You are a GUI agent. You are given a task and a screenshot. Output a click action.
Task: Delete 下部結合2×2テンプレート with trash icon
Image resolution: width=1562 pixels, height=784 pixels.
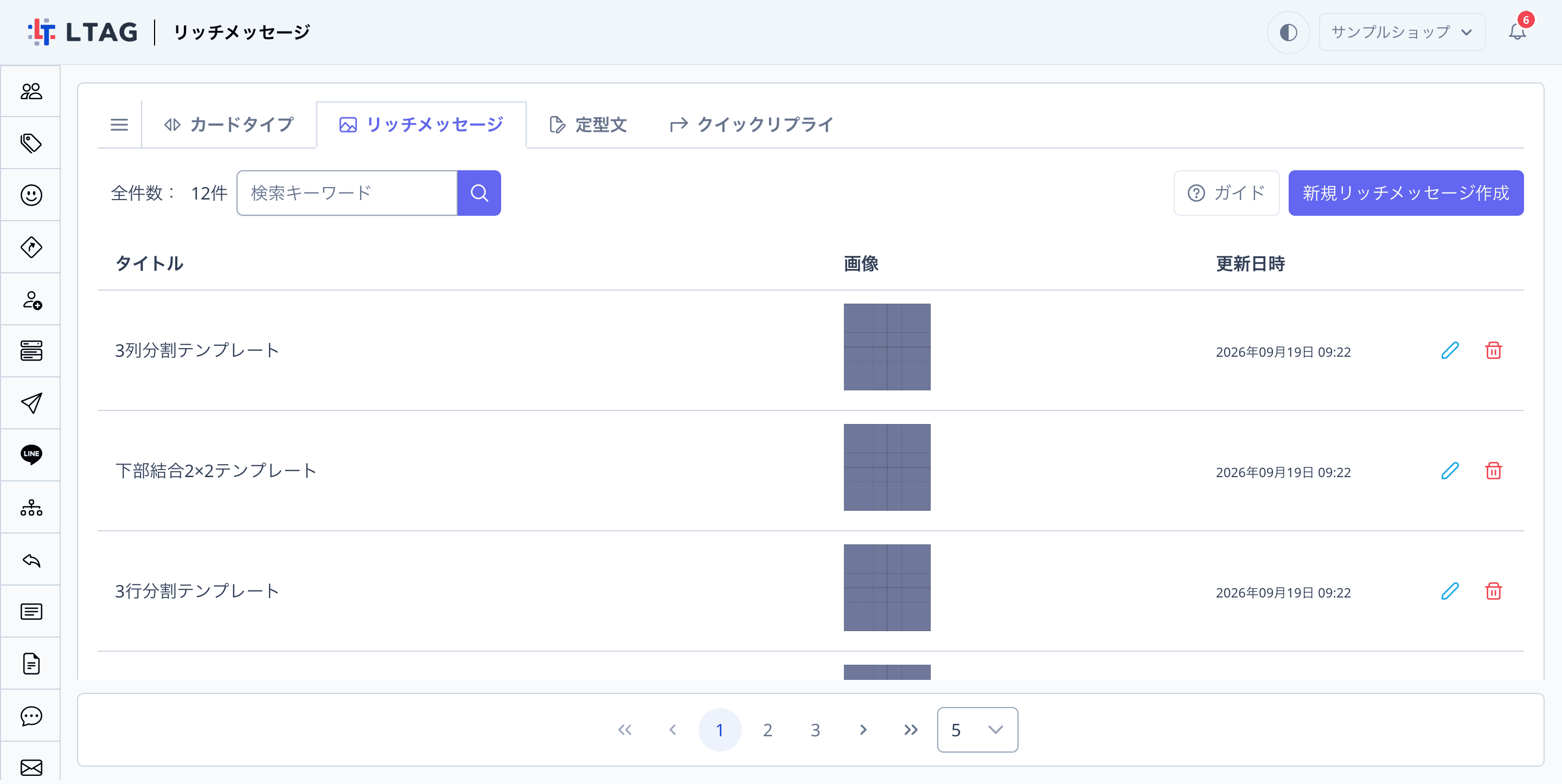coord(1494,471)
